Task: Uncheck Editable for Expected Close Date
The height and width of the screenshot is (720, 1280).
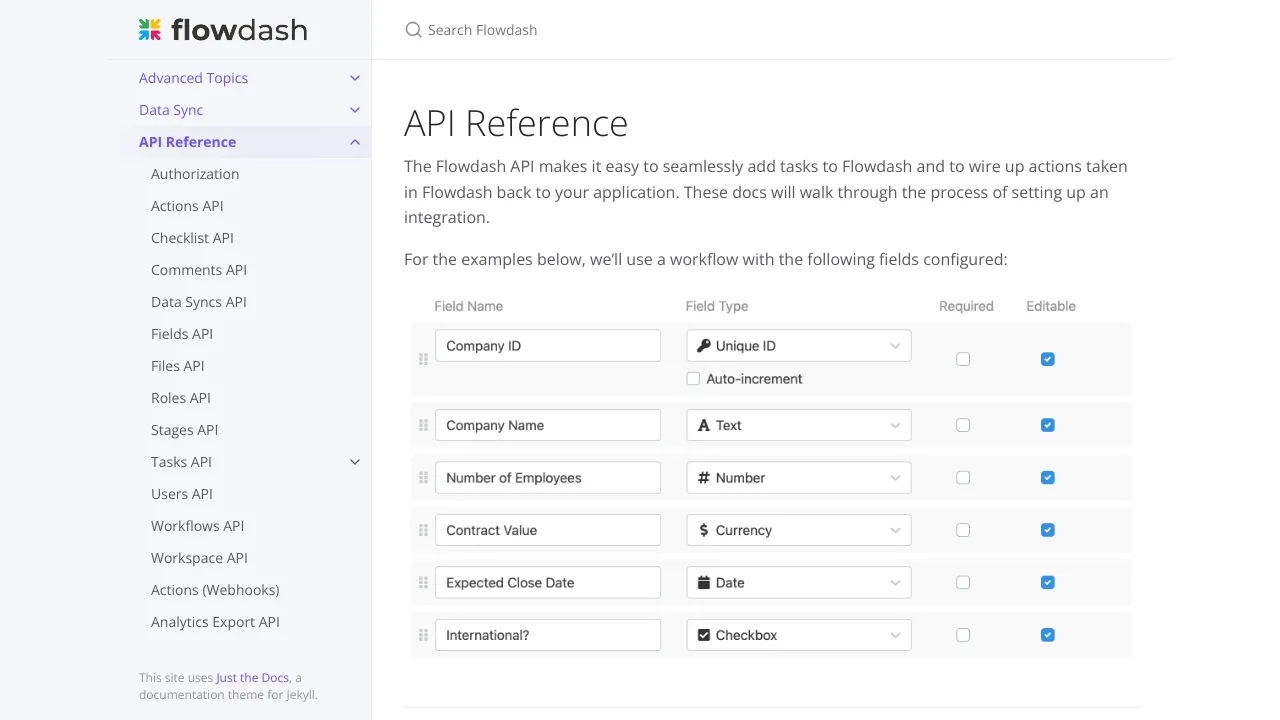Action: tap(1047, 583)
